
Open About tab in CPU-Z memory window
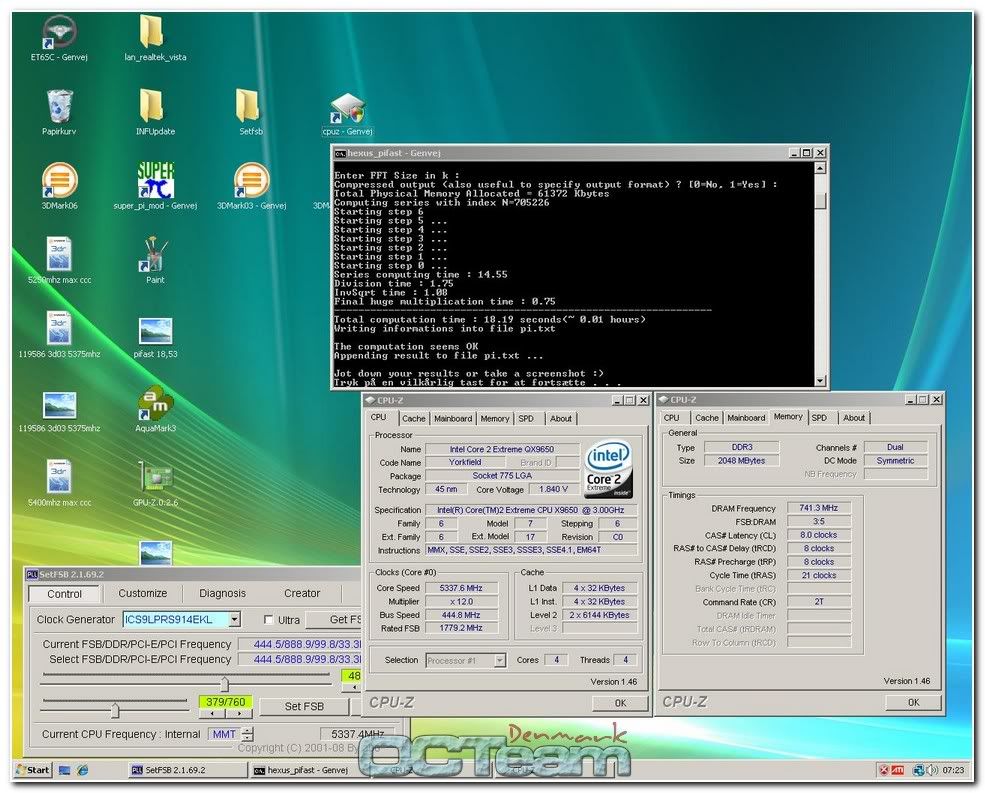pyautogui.click(x=854, y=418)
